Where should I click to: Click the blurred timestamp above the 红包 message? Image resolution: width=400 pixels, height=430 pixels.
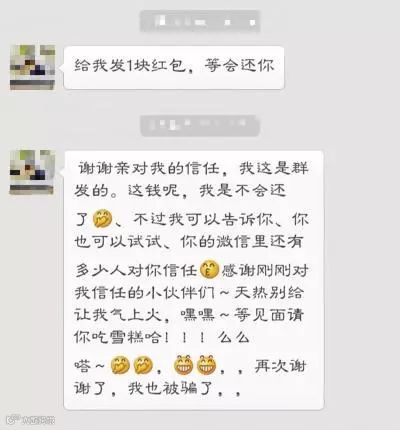tap(200, 21)
